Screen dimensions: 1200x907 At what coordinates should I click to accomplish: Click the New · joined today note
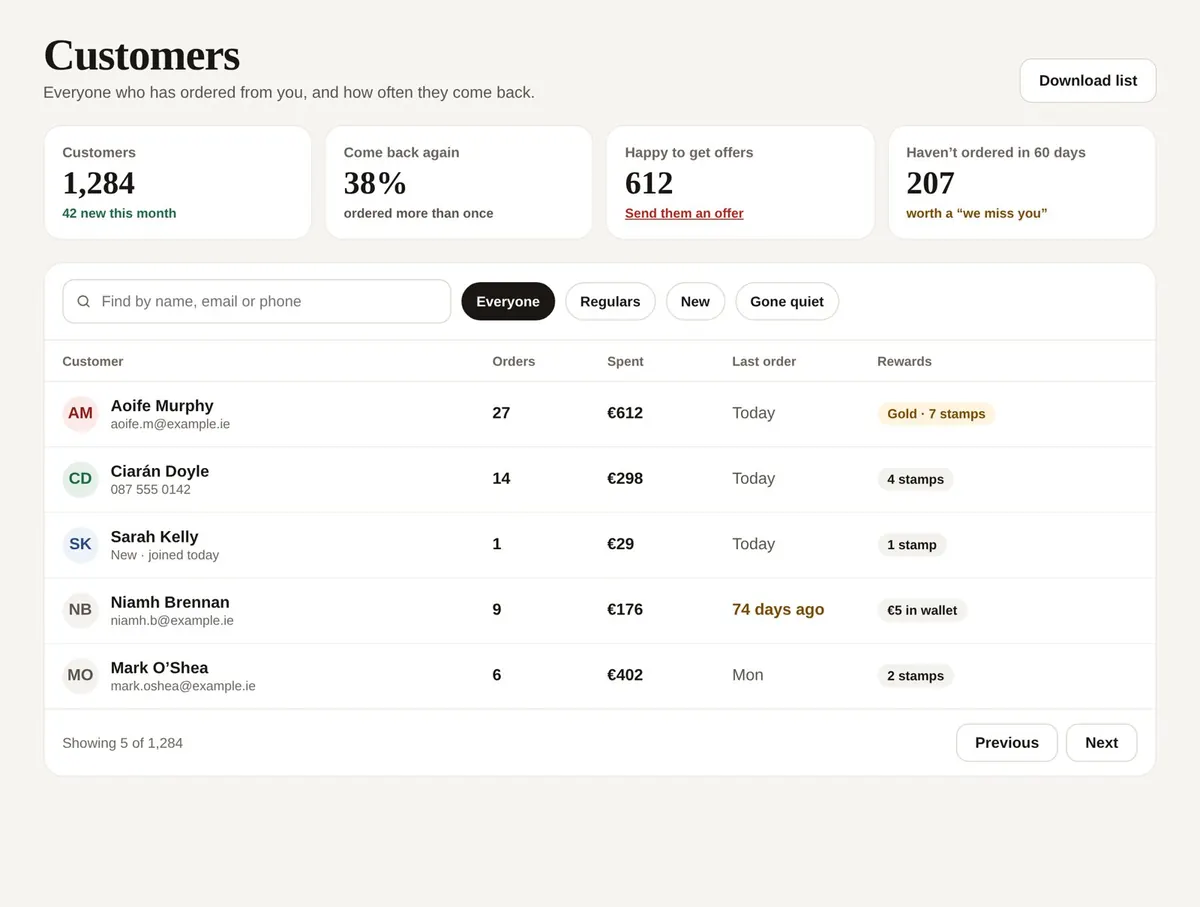(164, 555)
